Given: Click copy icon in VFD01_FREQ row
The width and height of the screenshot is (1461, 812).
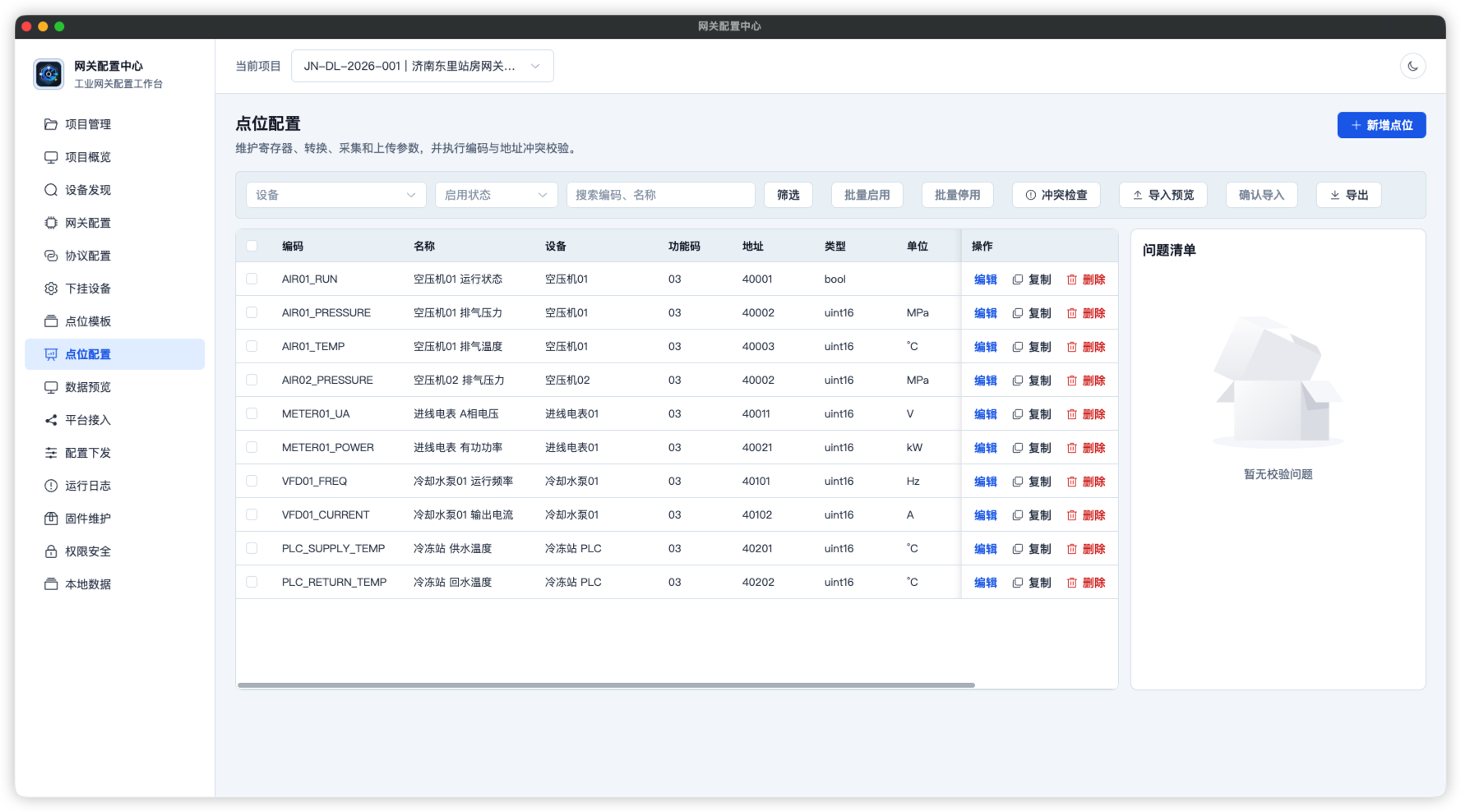Looking at the screenshot, I should [x=1017, y=482].
